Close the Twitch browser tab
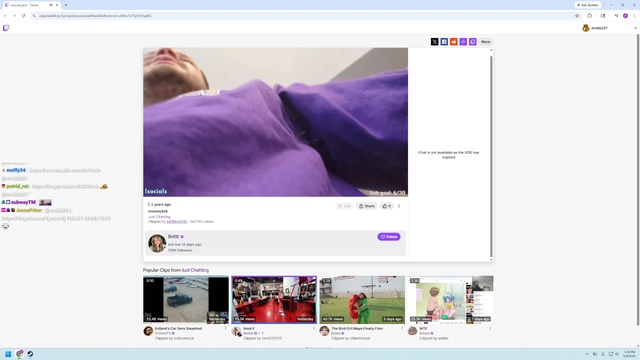The width and height of the screenshot is (640, 360). (57, 5)
